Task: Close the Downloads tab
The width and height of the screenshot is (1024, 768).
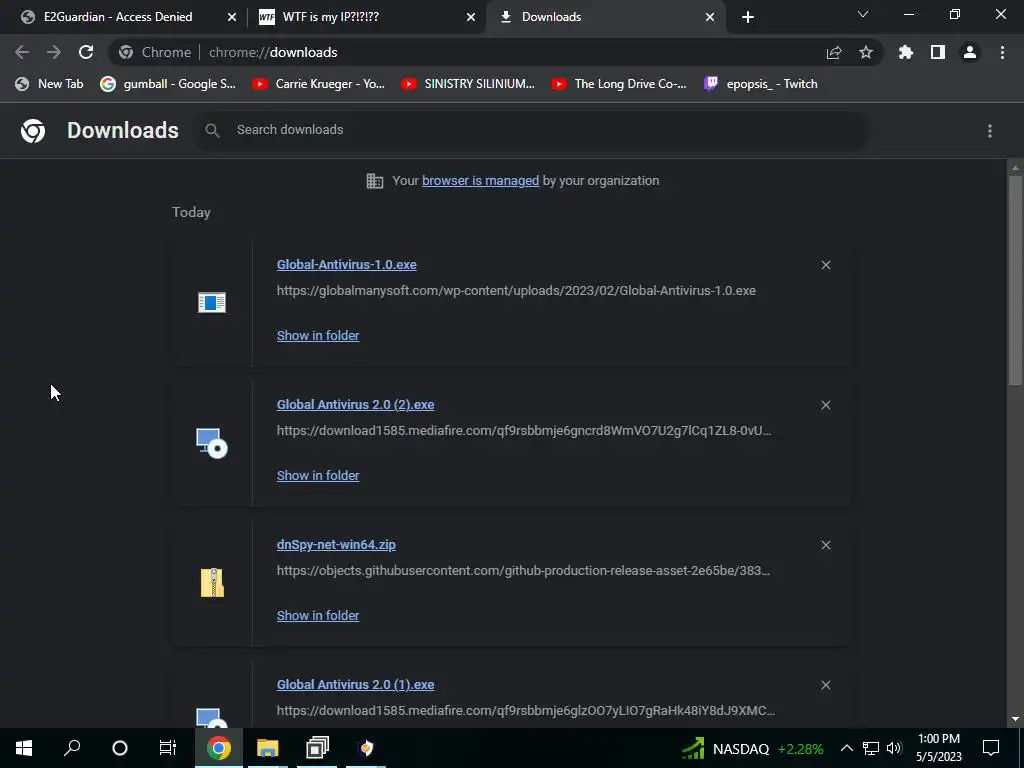Action: pyautogui.click(x=710, y=18)
